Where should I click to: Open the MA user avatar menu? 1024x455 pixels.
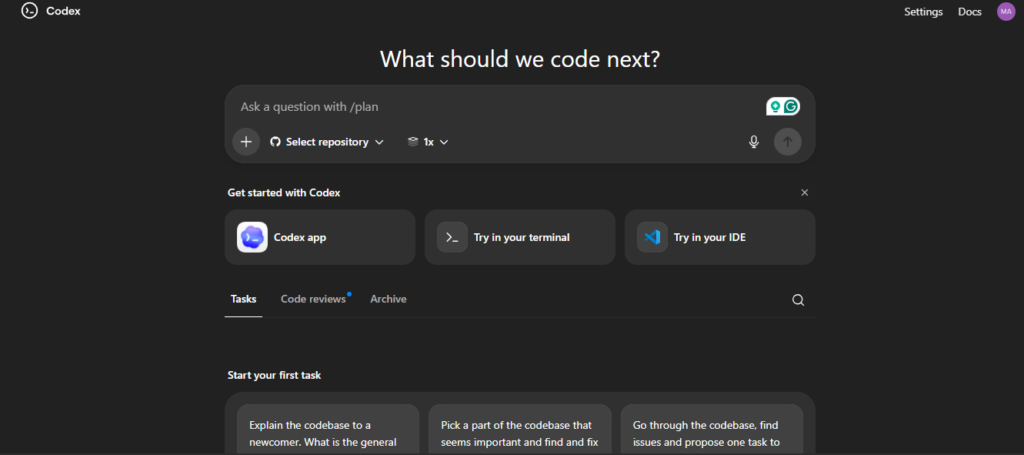[x=1006, y=11]
